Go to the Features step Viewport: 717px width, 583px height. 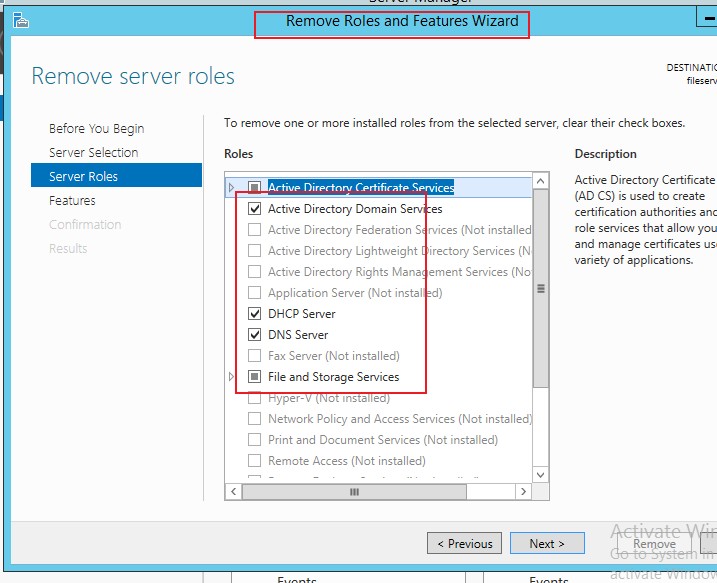(x=72, y=200)
